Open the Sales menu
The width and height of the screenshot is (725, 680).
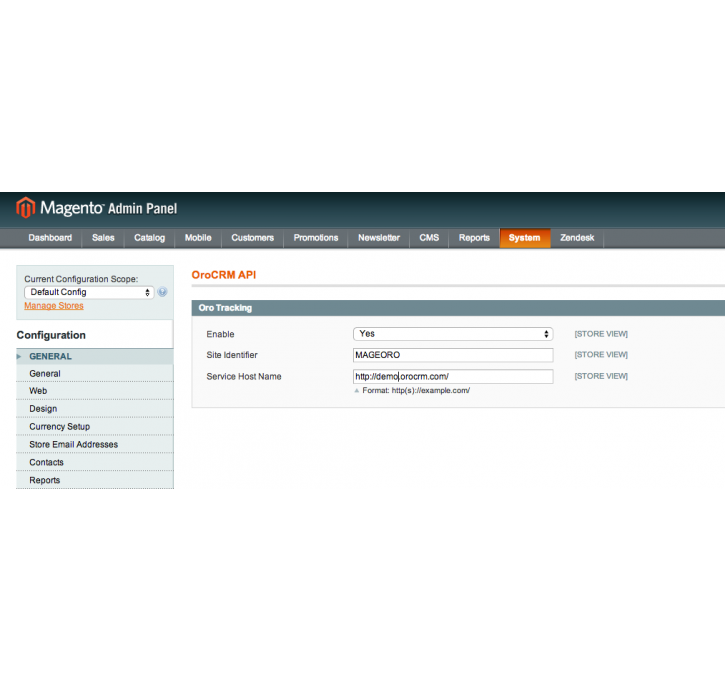(103, 238)
